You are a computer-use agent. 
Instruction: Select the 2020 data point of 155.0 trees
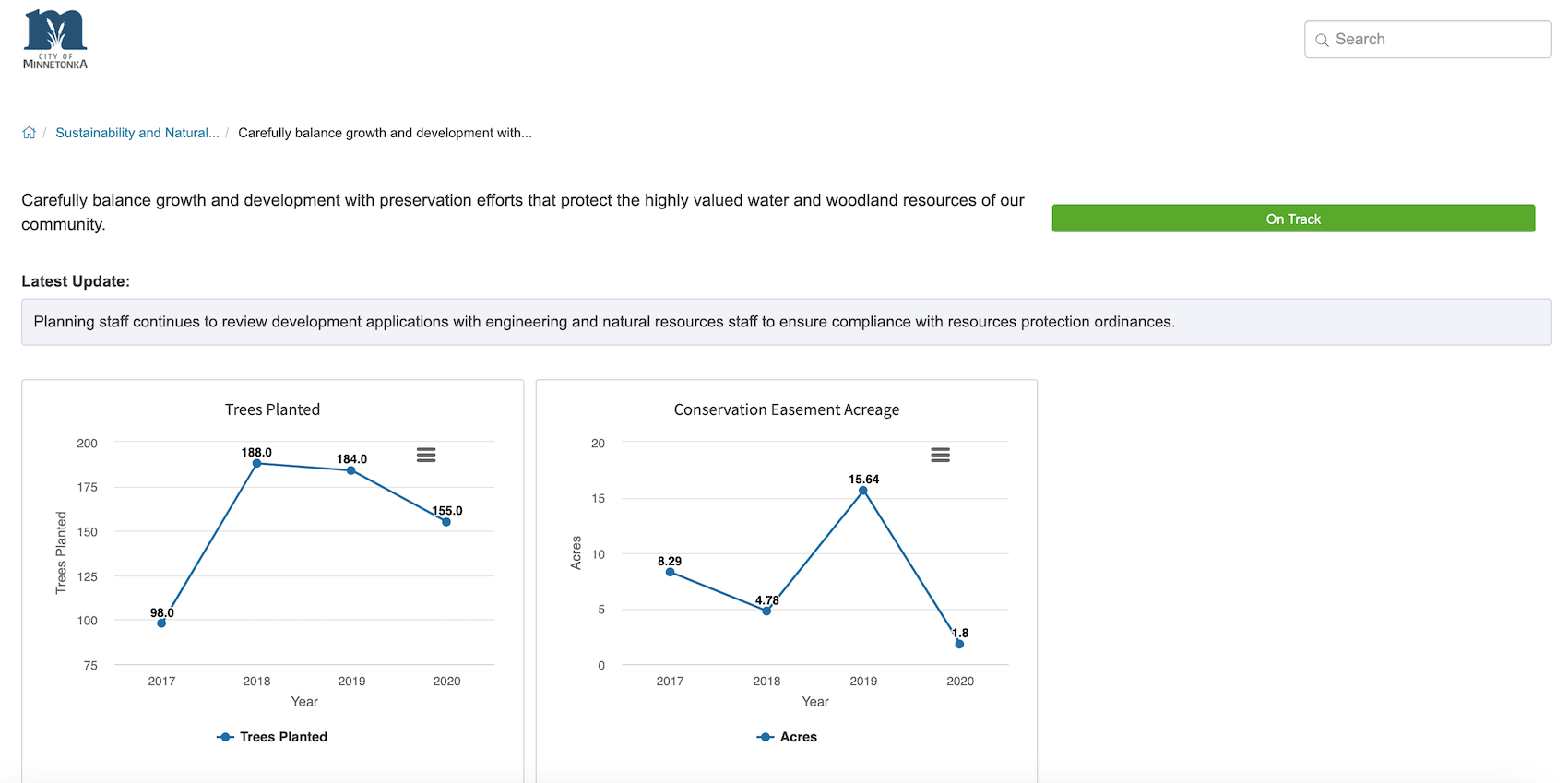[x=446, y=522]
